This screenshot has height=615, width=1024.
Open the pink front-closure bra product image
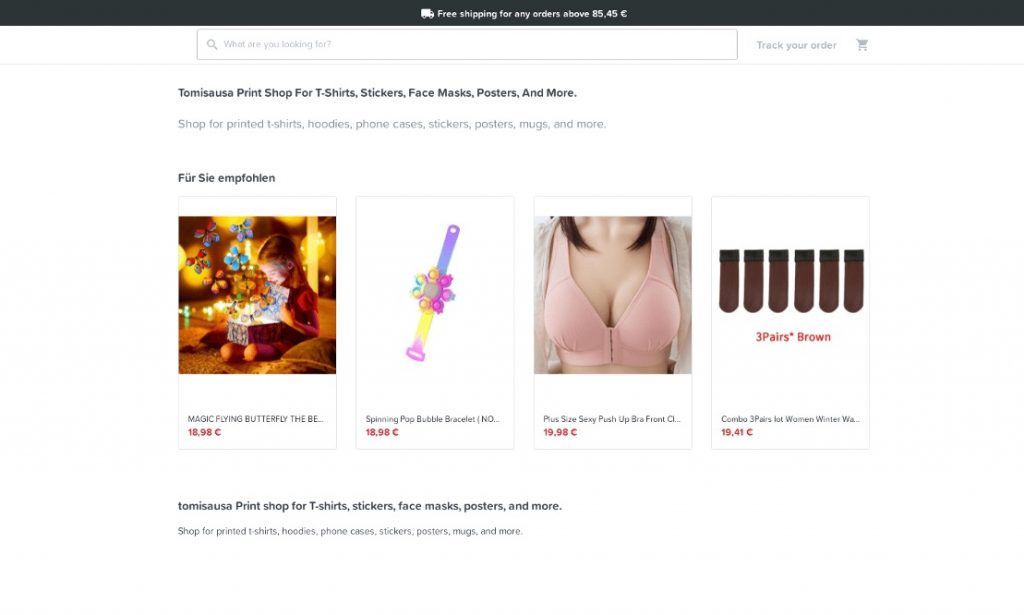(612, 295)
